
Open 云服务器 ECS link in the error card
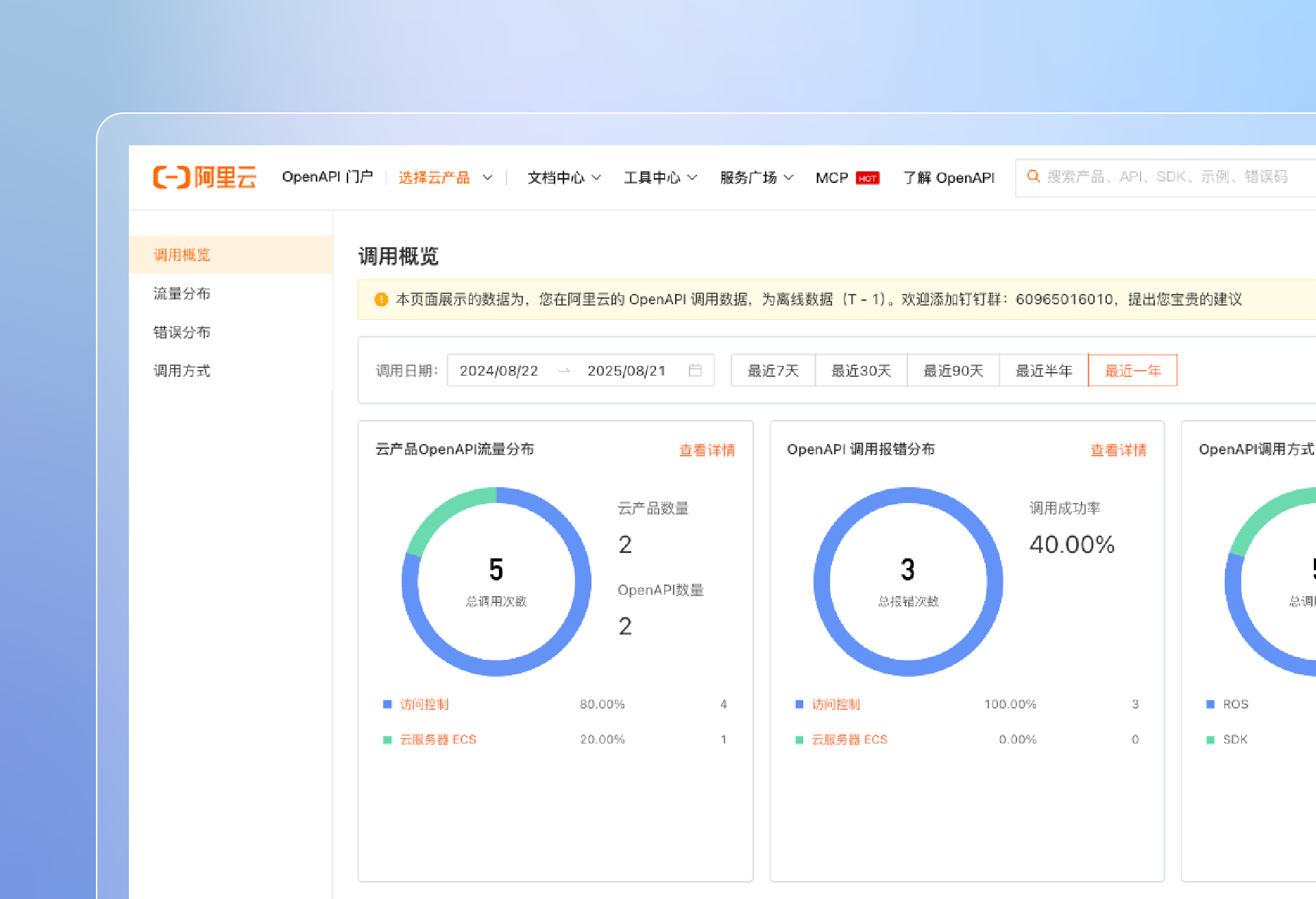(849, 740)
